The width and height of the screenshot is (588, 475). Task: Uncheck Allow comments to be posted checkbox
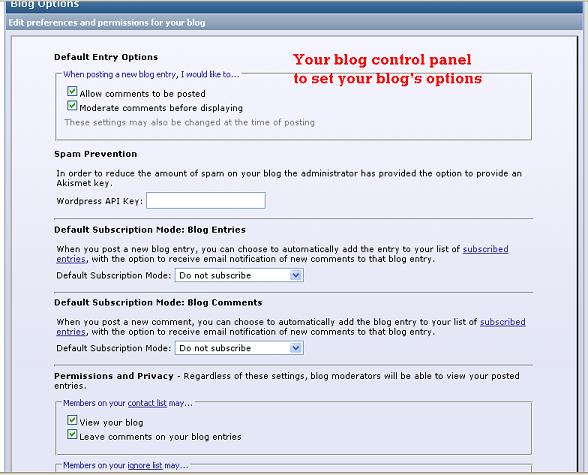[72, 91]
